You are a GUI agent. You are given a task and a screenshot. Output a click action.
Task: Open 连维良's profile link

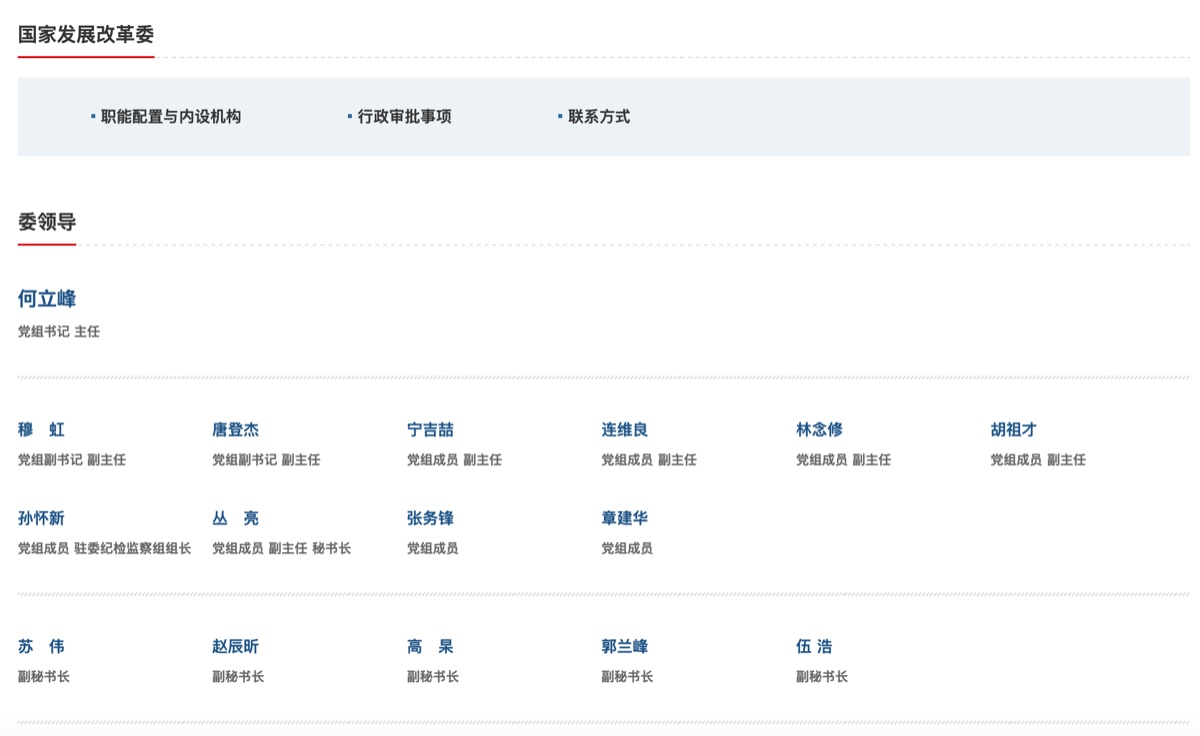[624, 430]
